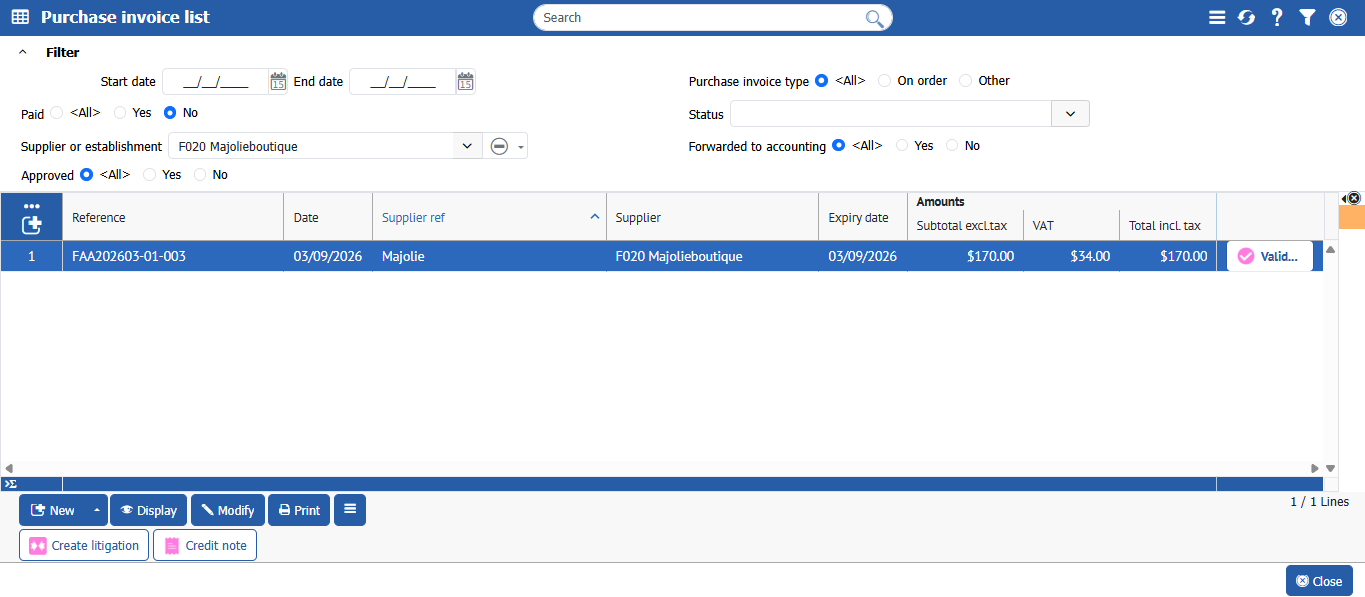The width and height of the screenshot is (1365, 597).
Task: Click the Modify button
Action: click(228, 510)
